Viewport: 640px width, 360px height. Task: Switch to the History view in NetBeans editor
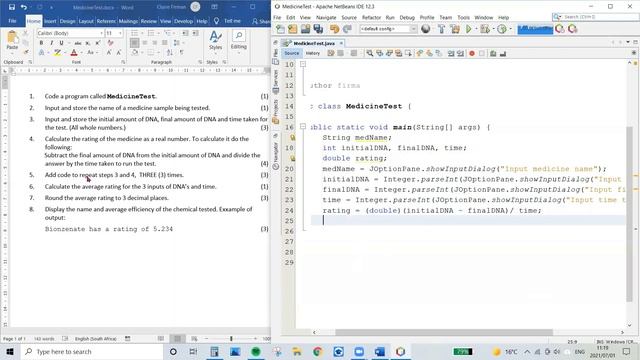[313, 53]
